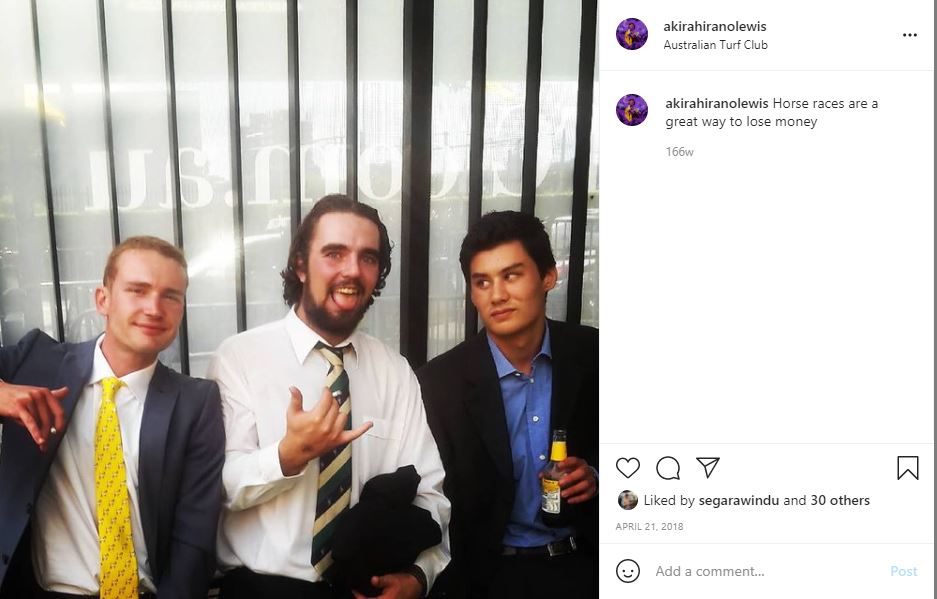Screen dimensions: 937x599
Task: Click the caption profile avatar
Action: 632,110
